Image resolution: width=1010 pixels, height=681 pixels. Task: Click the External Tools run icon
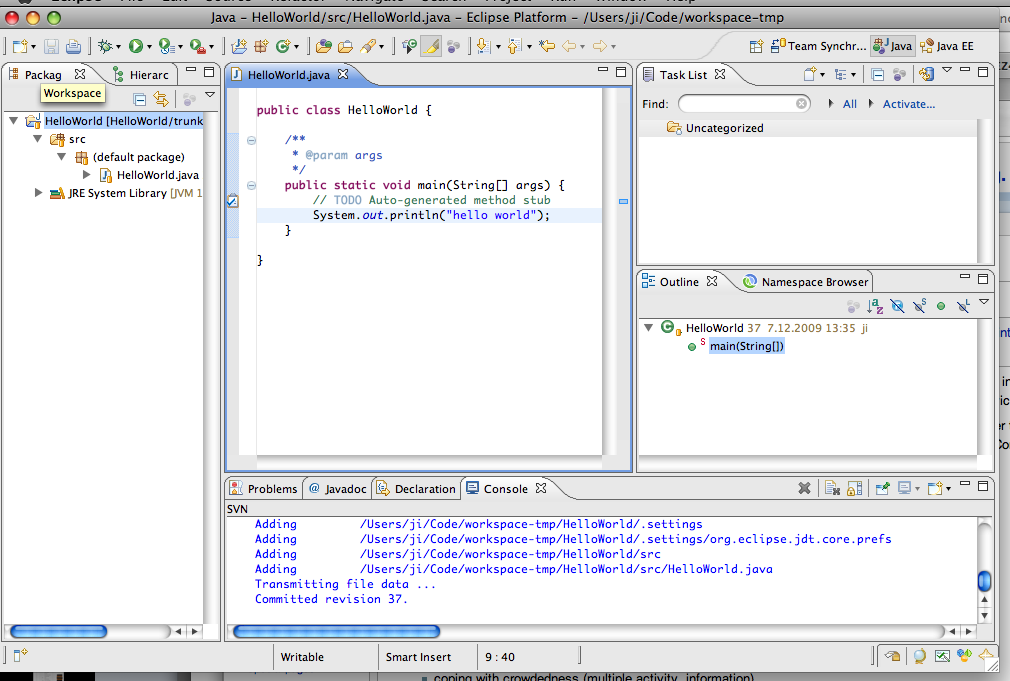(x=197, y=46)
